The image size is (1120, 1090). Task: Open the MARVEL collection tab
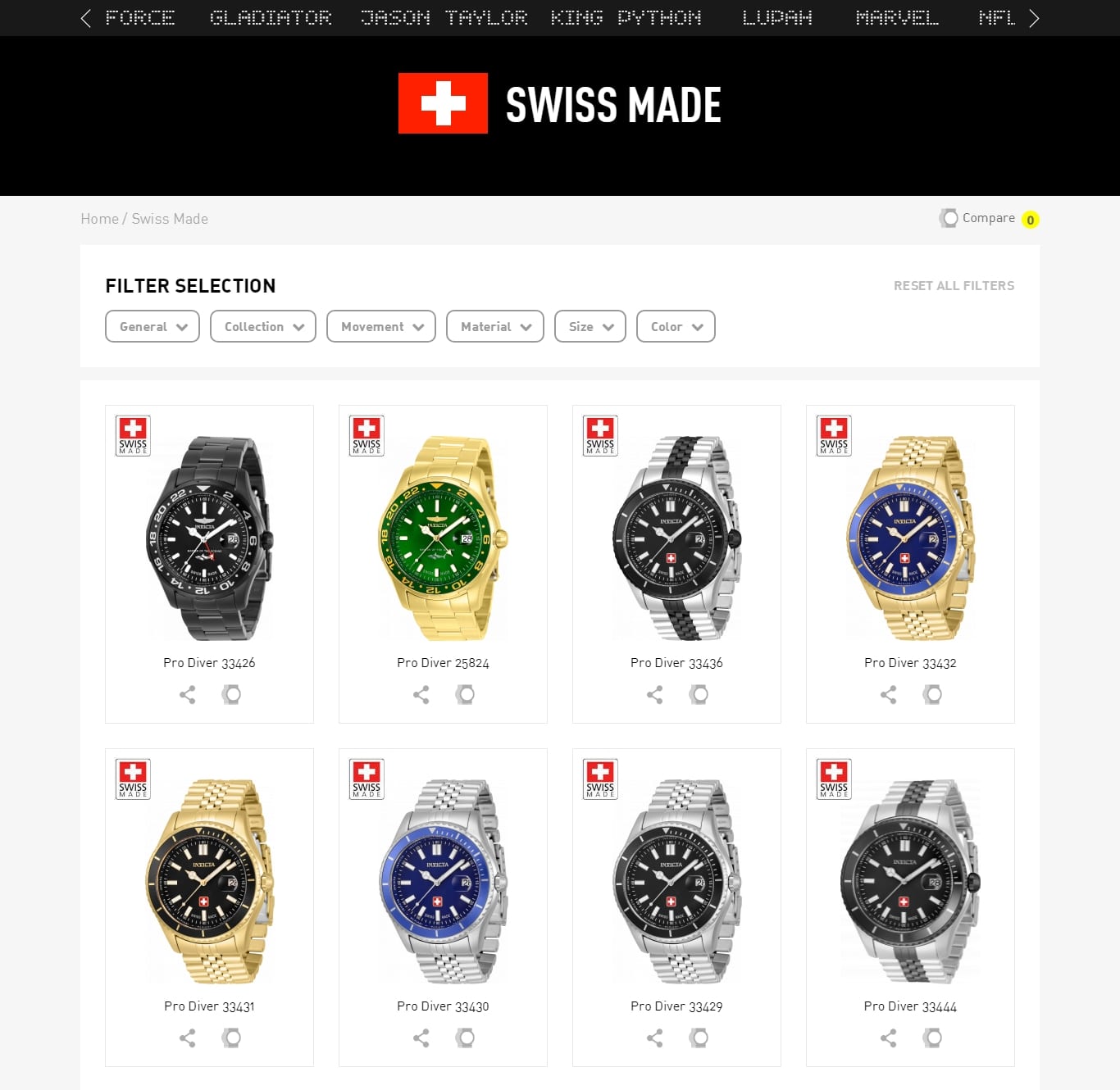click(897, 17)
